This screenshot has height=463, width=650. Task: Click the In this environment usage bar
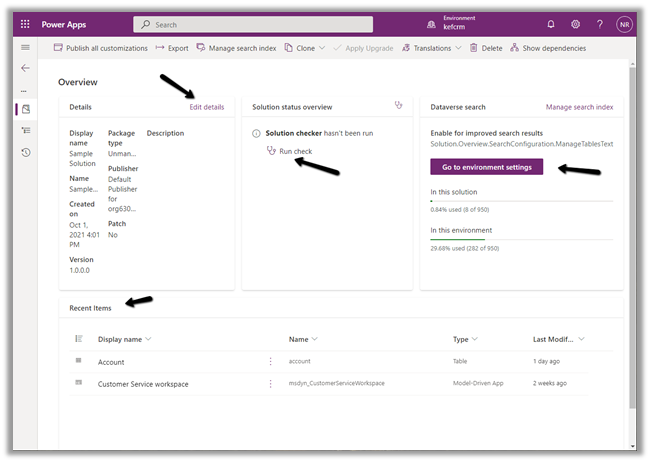(521, 240)
